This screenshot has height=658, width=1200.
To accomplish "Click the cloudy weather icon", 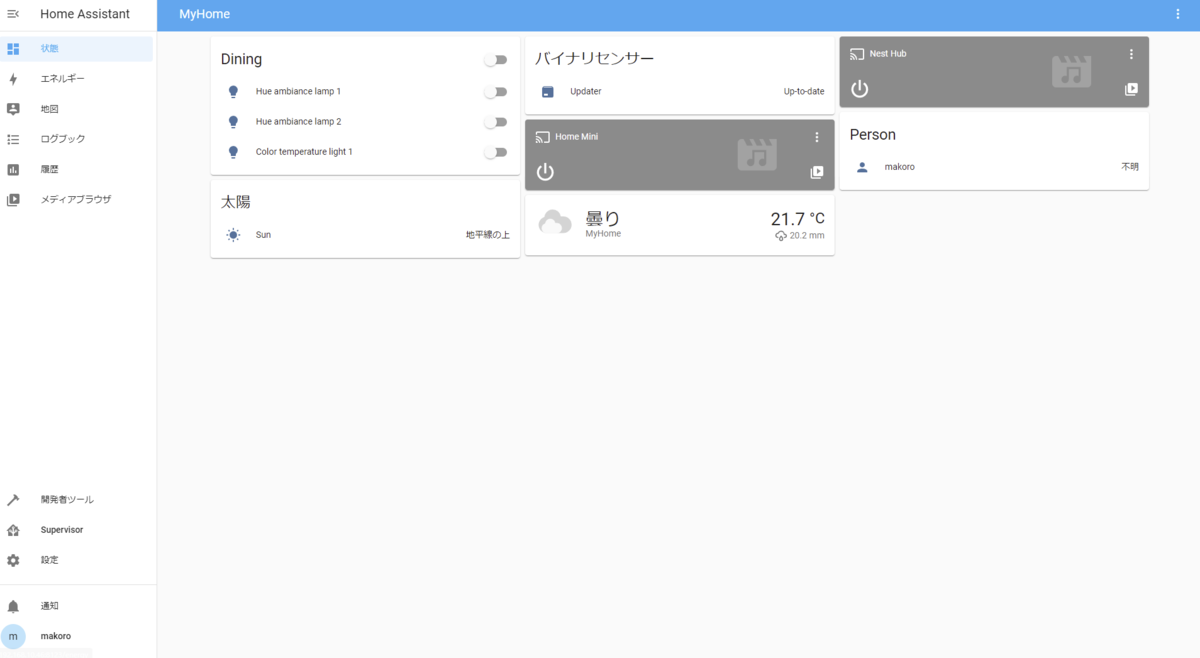I will (555, 222).
